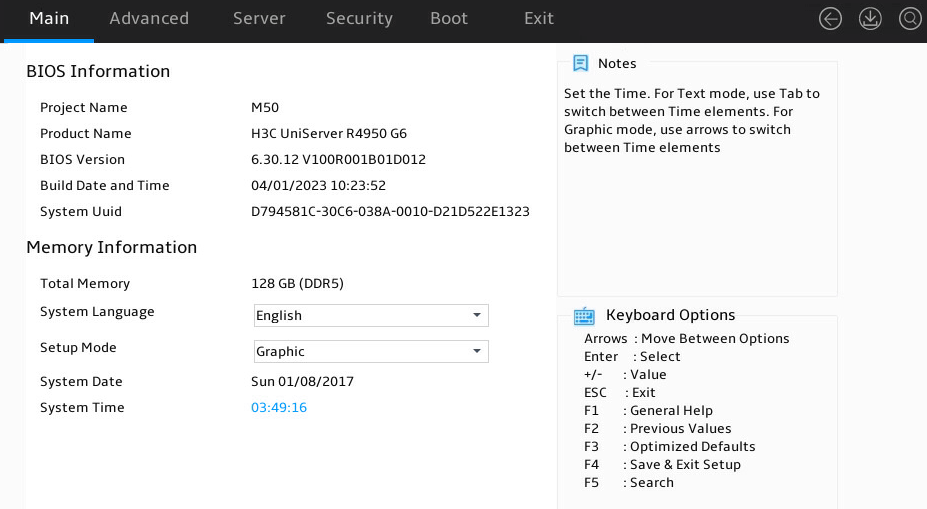Viewport: 927px width, 509px height.
Task: Open the Exit tab
Action: 539,19
